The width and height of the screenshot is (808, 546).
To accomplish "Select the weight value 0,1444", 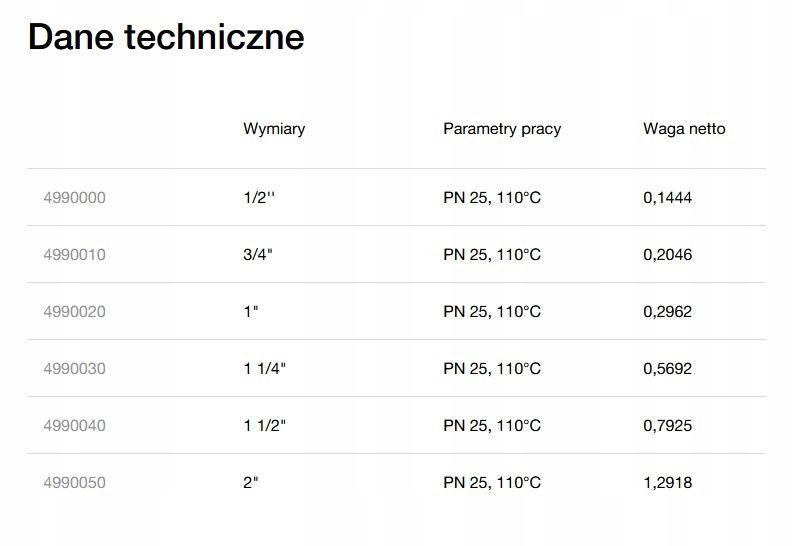I will tap(667, 198).
